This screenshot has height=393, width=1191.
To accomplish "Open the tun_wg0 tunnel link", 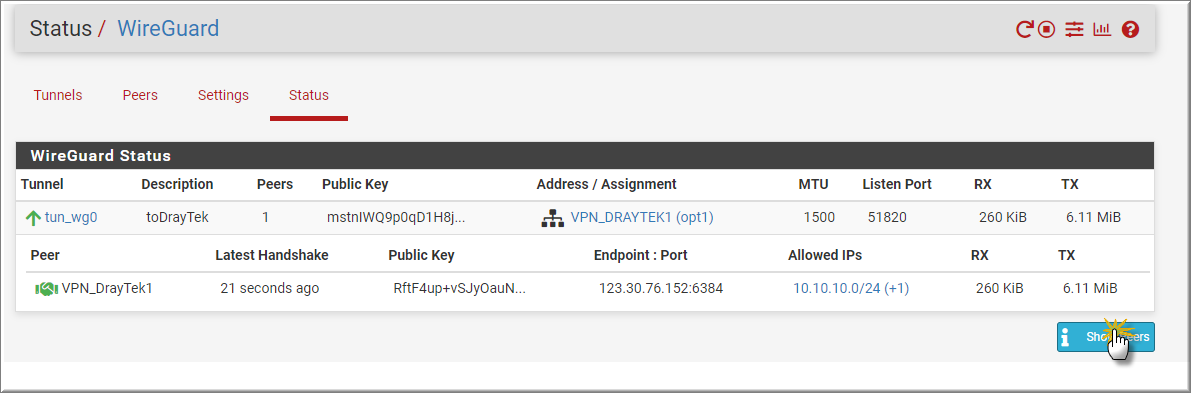I will coord(71,217).
